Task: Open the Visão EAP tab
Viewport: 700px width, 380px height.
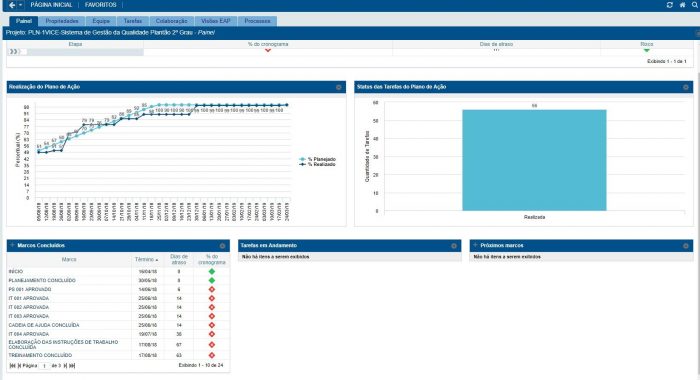Action: [x=216, y=21]
